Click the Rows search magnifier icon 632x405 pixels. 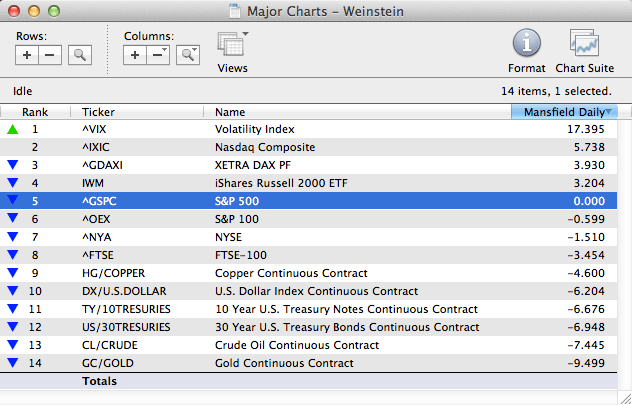(79, 55)
